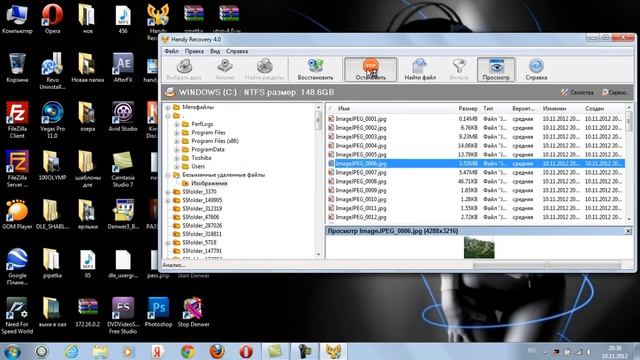
Task: Open the AfterFX desktop shortcut
Action: point(123,68)
